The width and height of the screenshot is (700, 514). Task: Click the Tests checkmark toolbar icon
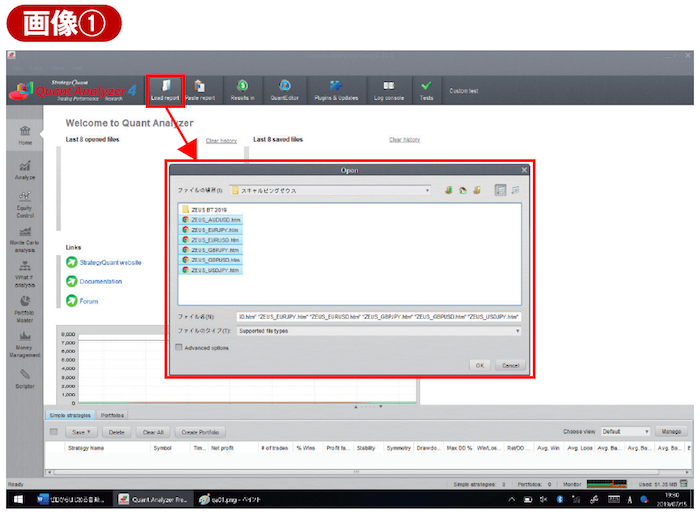coord(426,90)
